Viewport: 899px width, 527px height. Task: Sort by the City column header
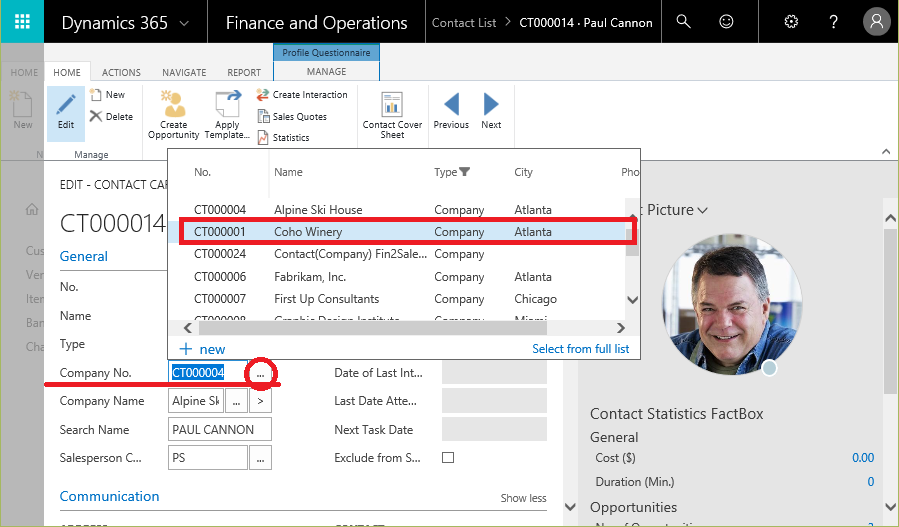(523, 172)
